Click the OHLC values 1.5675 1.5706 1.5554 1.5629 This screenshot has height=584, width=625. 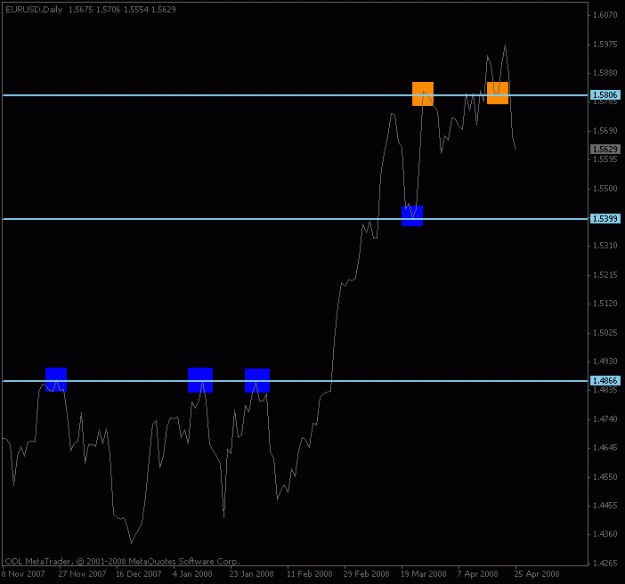tap(122, 10)
